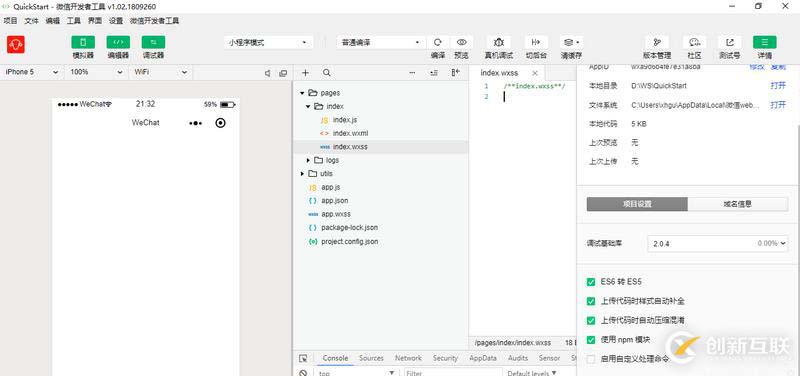Screen dimensions: 800x376
Task: Open the 设置 menu
Action: tap(116, 21)
